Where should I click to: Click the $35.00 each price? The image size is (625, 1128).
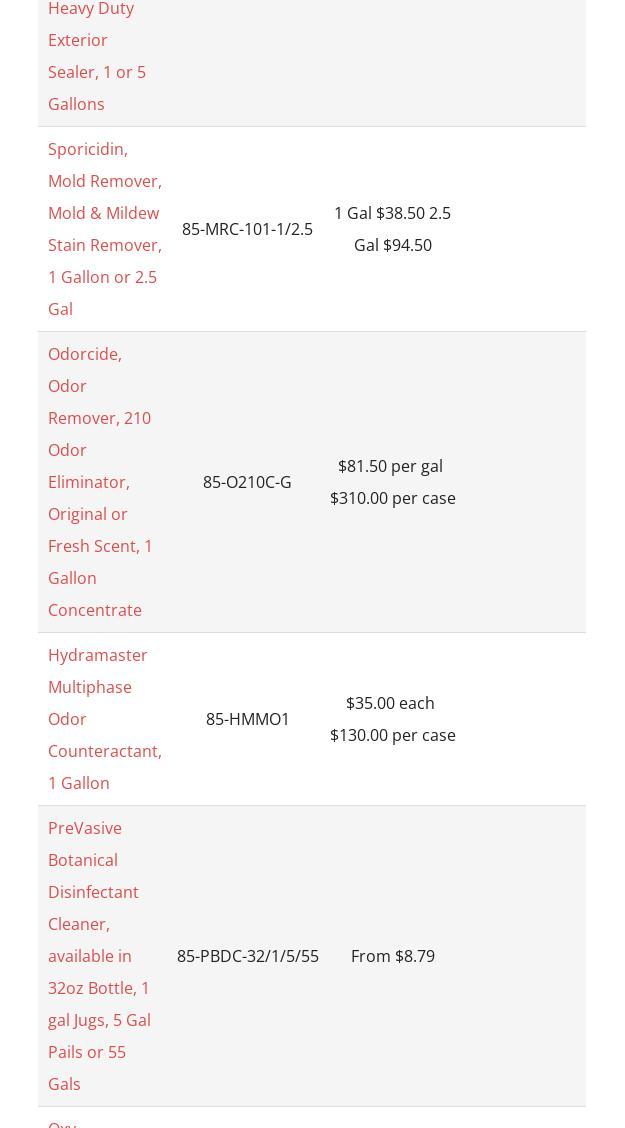coord(391,703)
